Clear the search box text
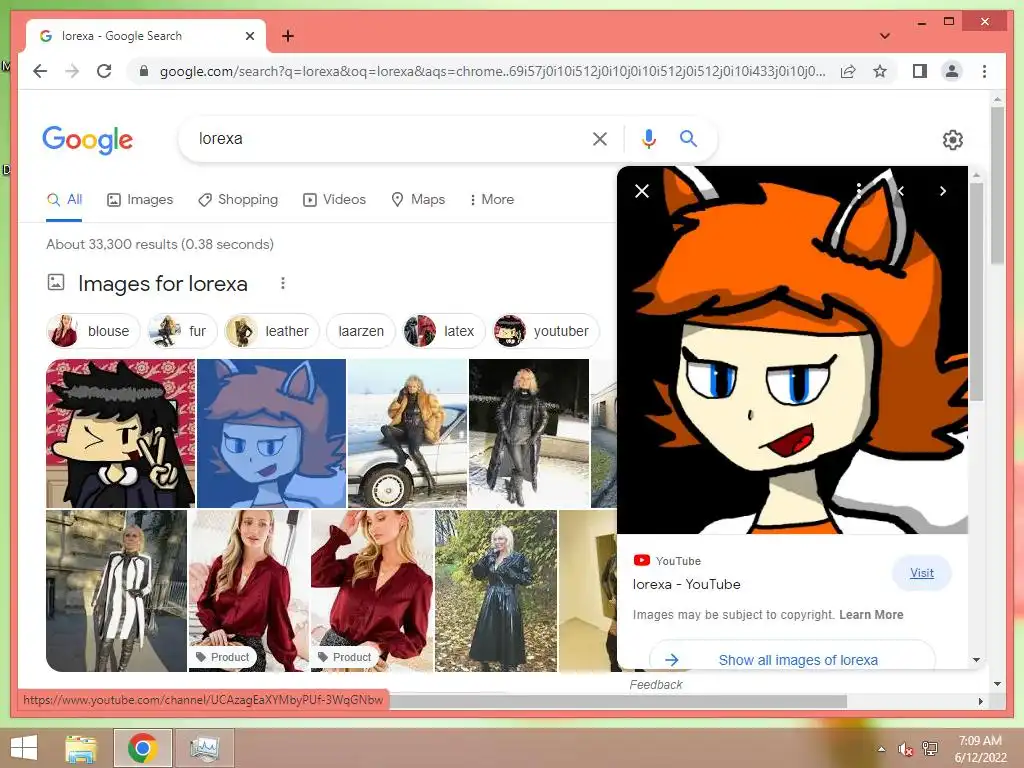Viewport: 1024px width, 768px height. tap(600, 138)
